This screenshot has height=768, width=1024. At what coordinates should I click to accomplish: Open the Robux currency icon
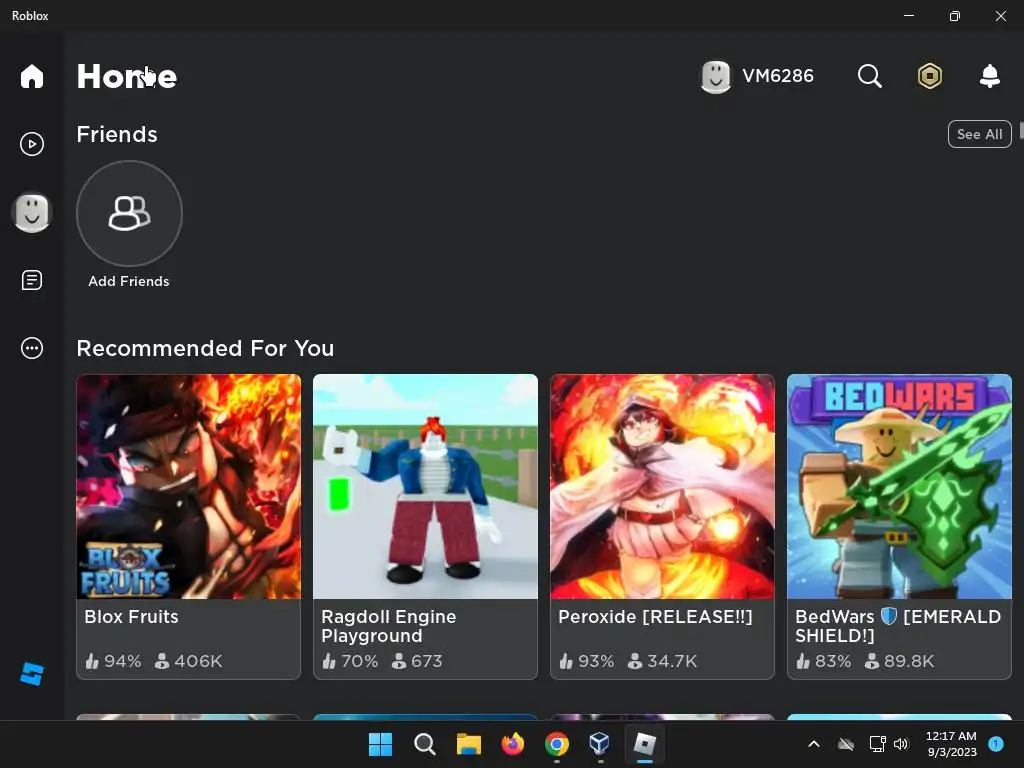coord(930,76)
